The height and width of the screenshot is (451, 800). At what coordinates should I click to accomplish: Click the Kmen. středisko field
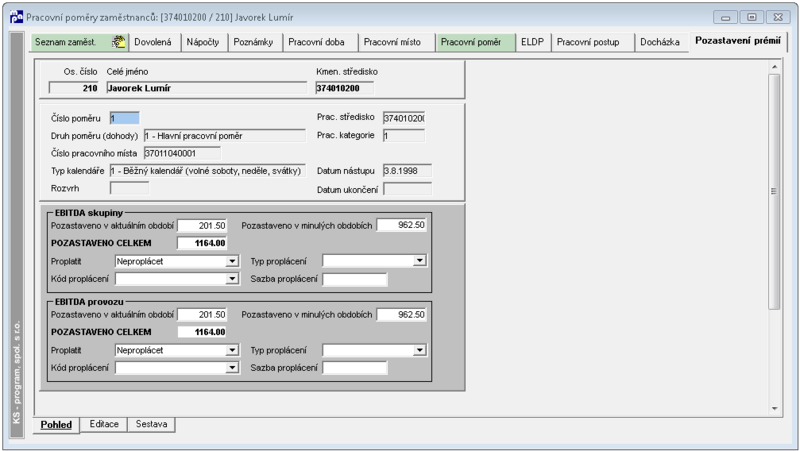344,88
